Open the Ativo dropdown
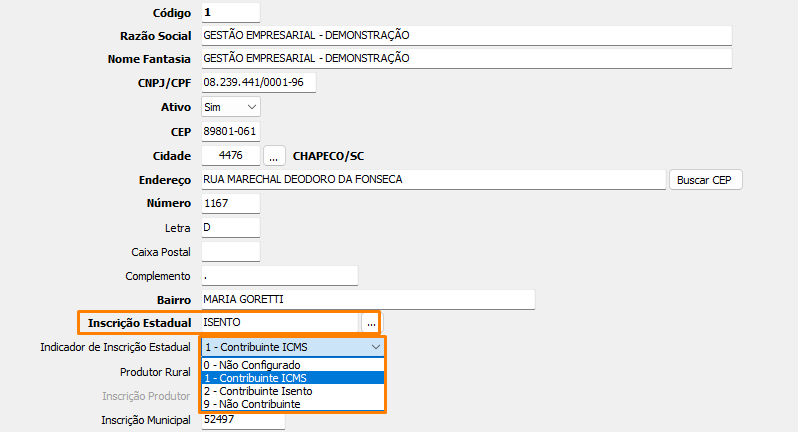 (x=231, y=107)
